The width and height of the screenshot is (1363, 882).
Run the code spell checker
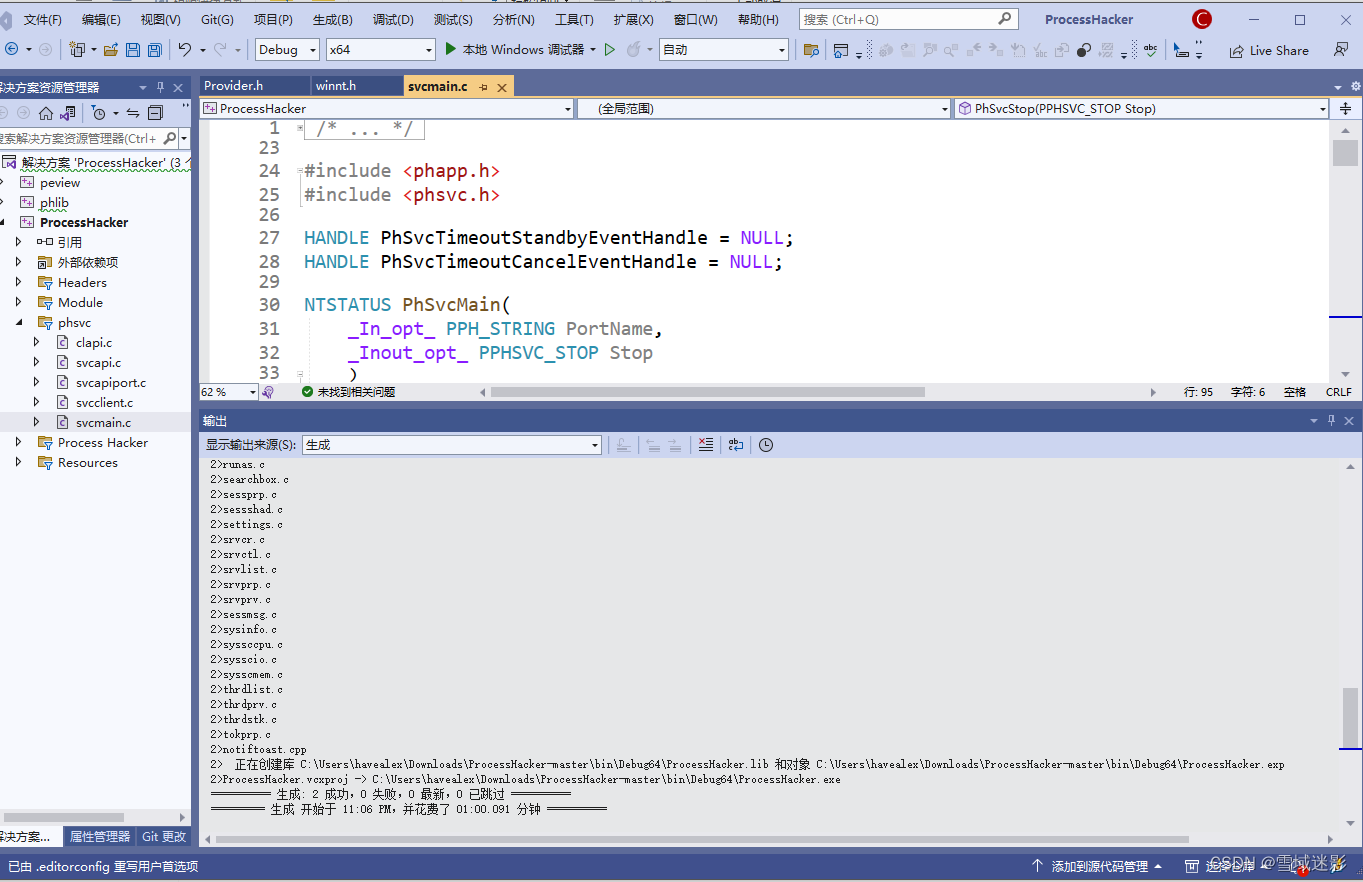click(x=1151, y=49)
